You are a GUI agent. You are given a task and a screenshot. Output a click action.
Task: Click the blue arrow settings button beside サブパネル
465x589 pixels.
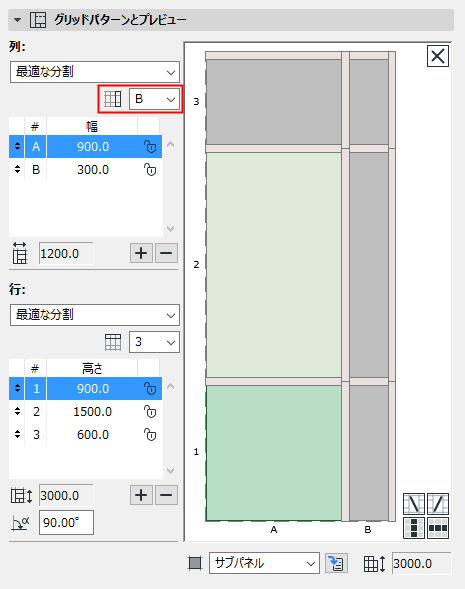coord(336,563)
